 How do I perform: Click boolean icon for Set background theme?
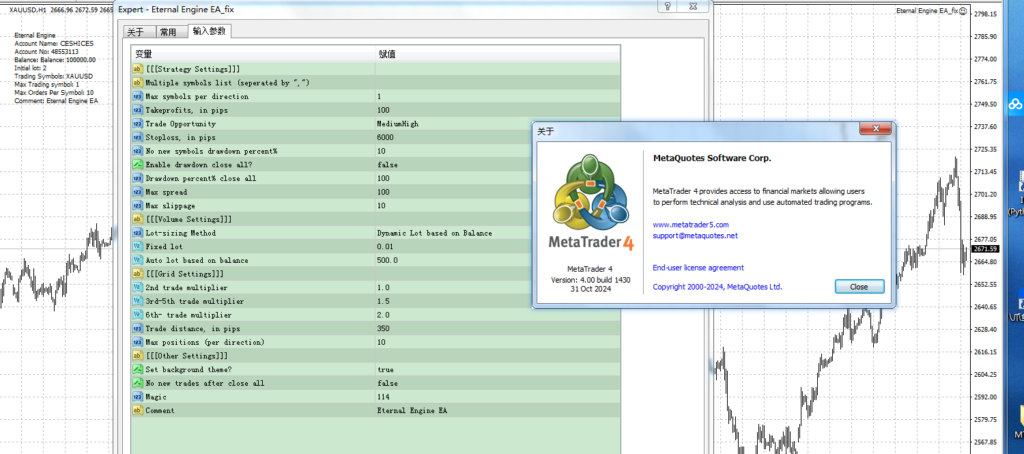pyautogui.click(x=137, y=370)
